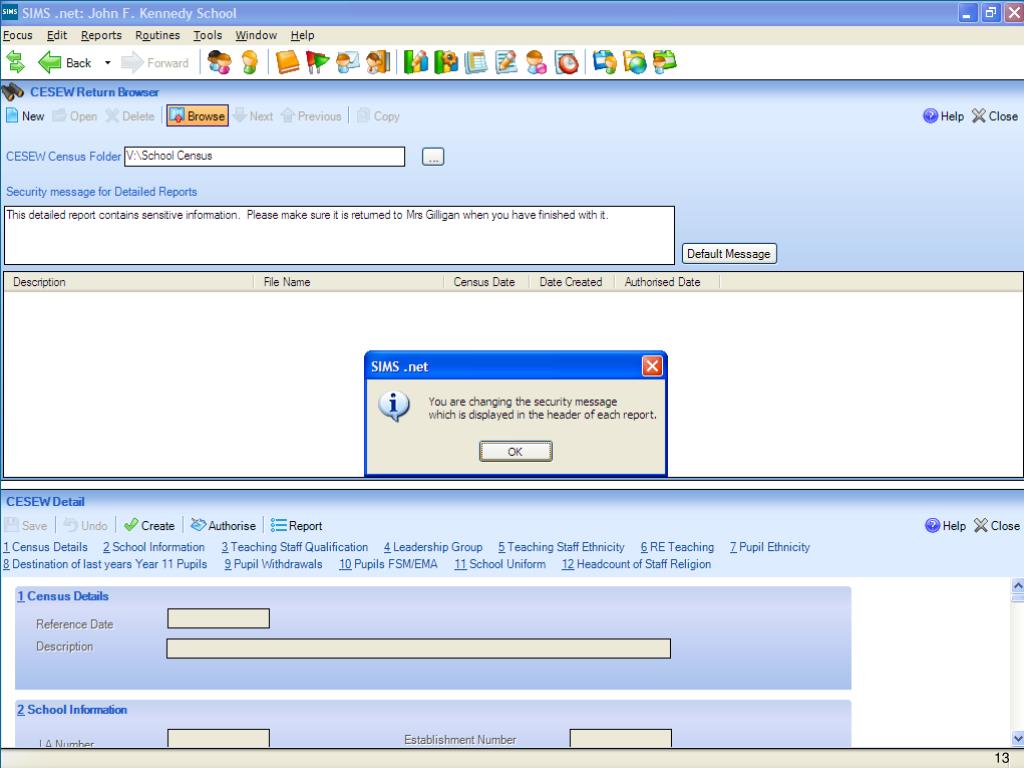Open the Help menu in the menu bar
Viewport: 1024px width, 768px height.
(302, 35)
